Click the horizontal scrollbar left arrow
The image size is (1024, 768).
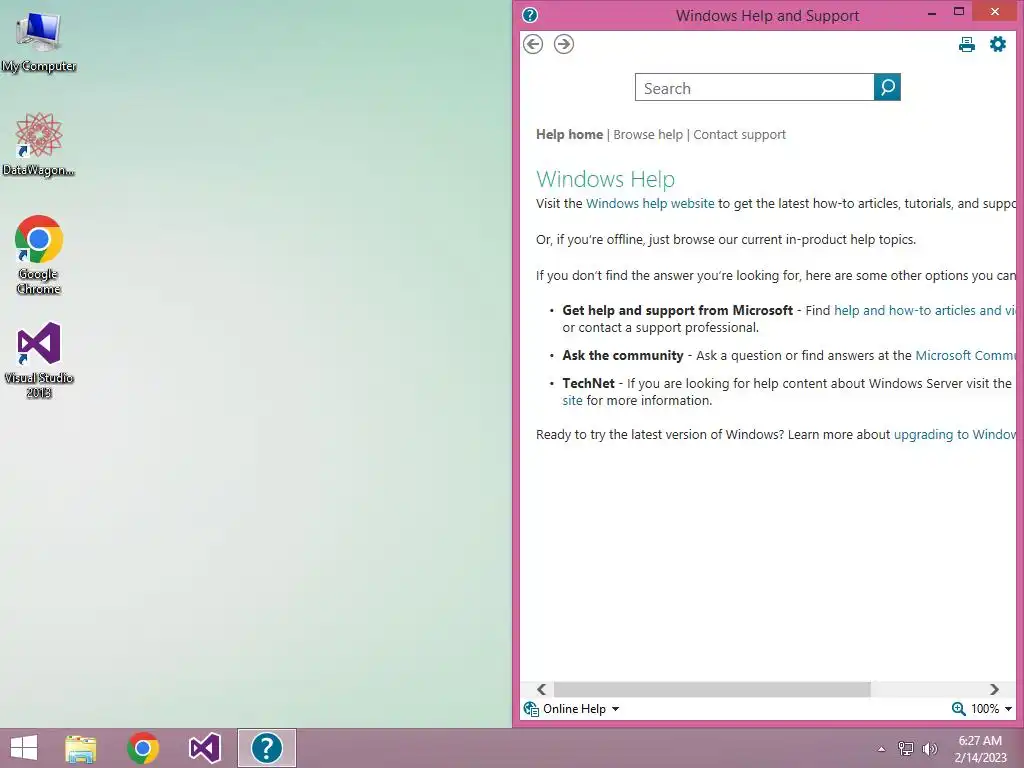[x=541, y=690]
